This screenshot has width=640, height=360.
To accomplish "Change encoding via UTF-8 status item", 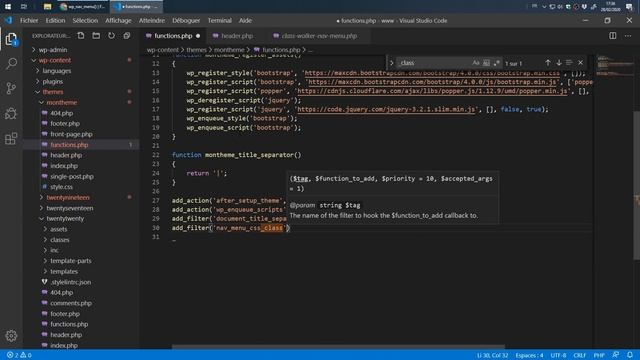I will point(558,355).
